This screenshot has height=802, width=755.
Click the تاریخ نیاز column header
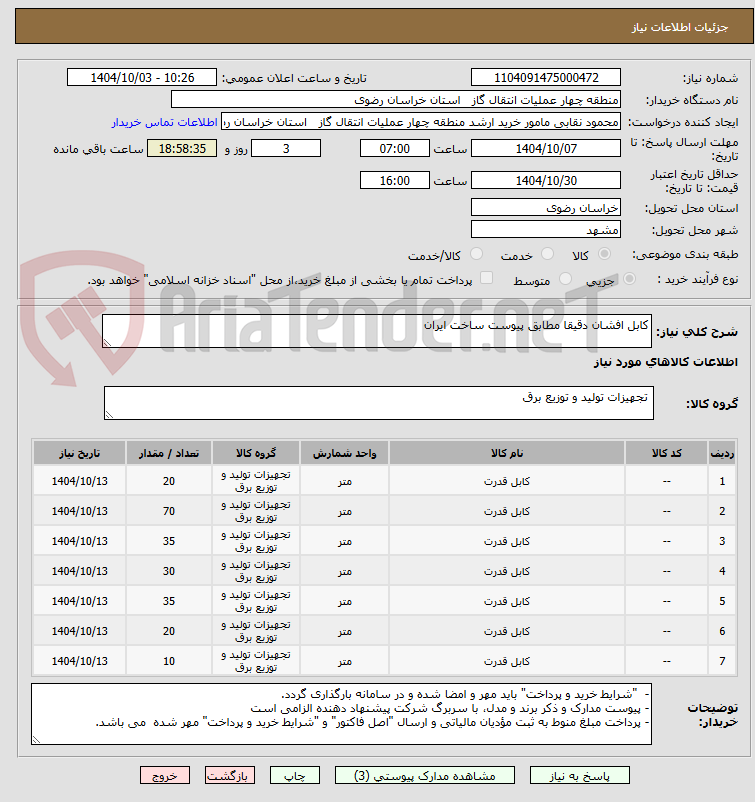(79, 453)
